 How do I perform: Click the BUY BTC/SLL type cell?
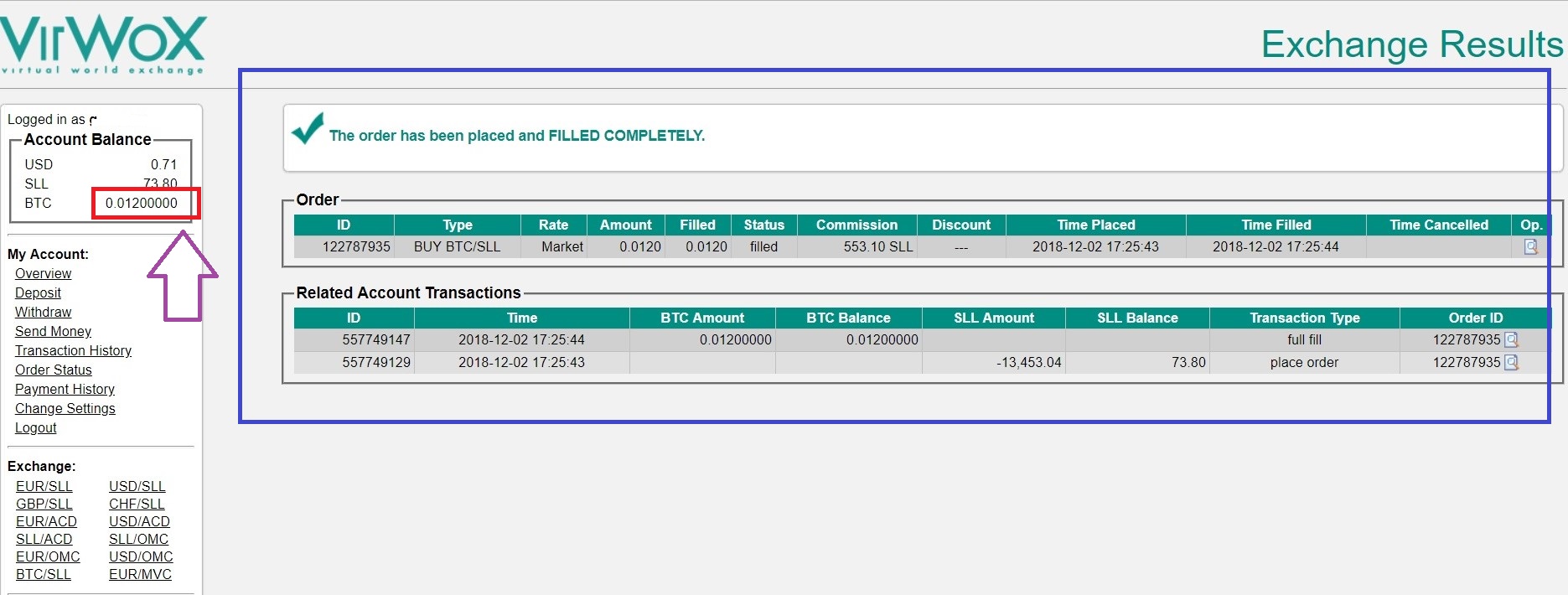coord(457,246)
